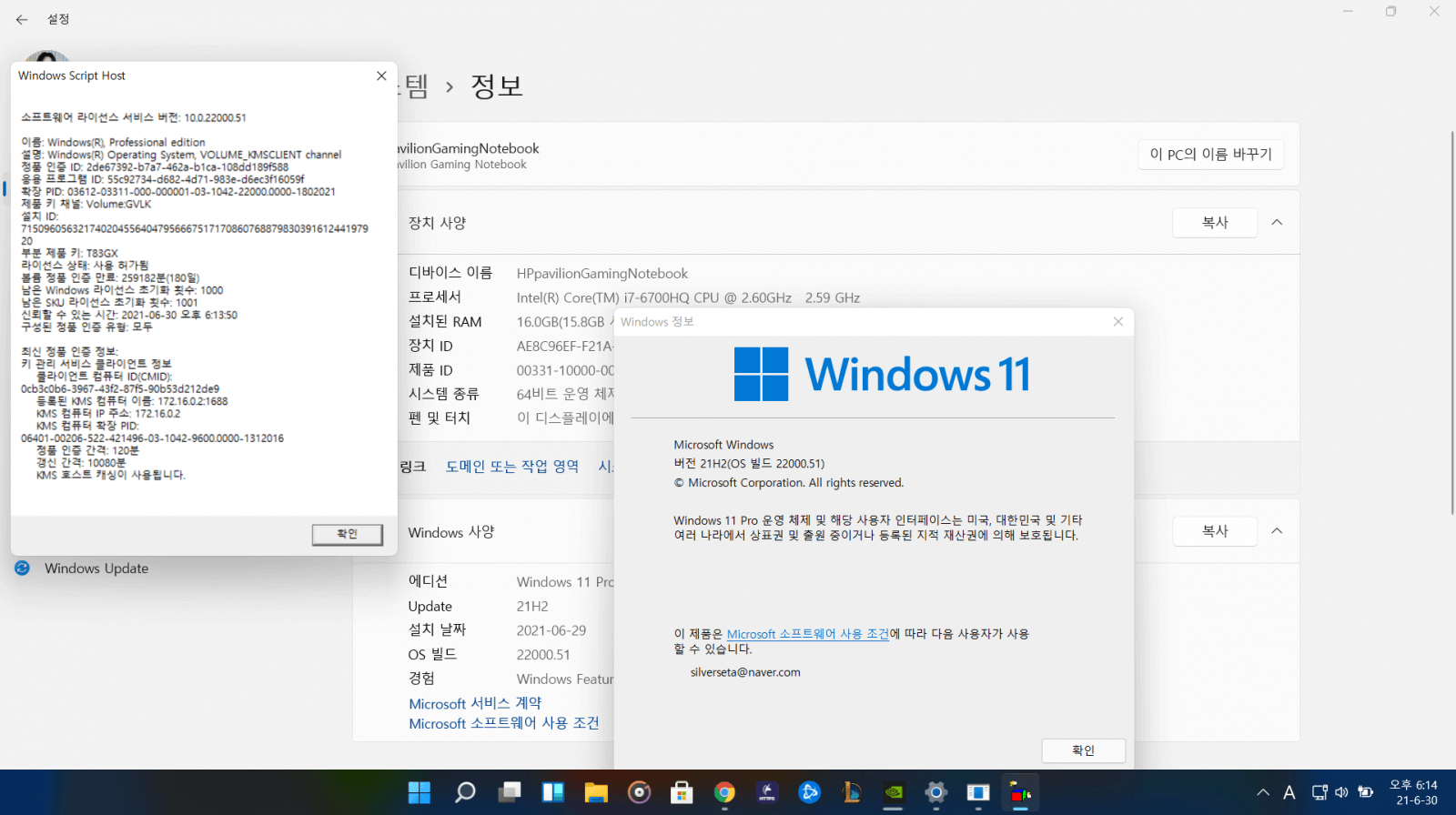Open taskbar Search magnifier
This screenshot has height=815, width=1456.
pos(465,792)
